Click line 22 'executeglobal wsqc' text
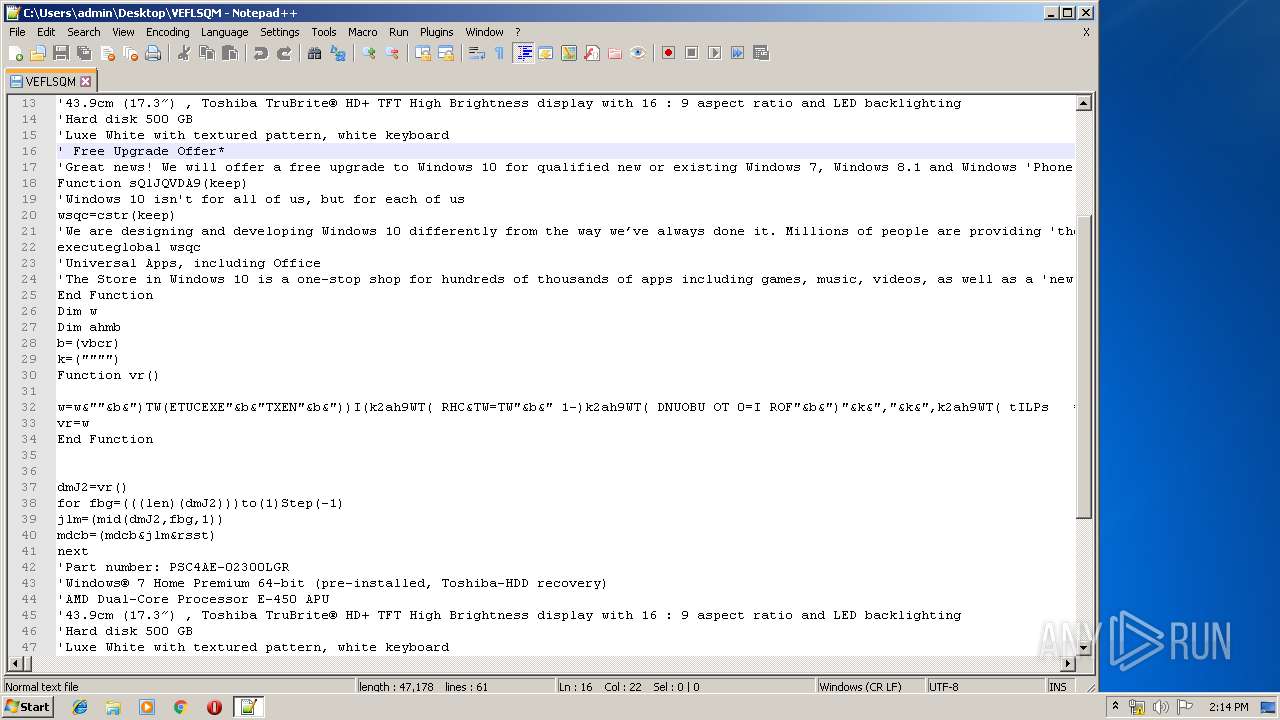Screen dimensions: 1280x720 (129, 247)
